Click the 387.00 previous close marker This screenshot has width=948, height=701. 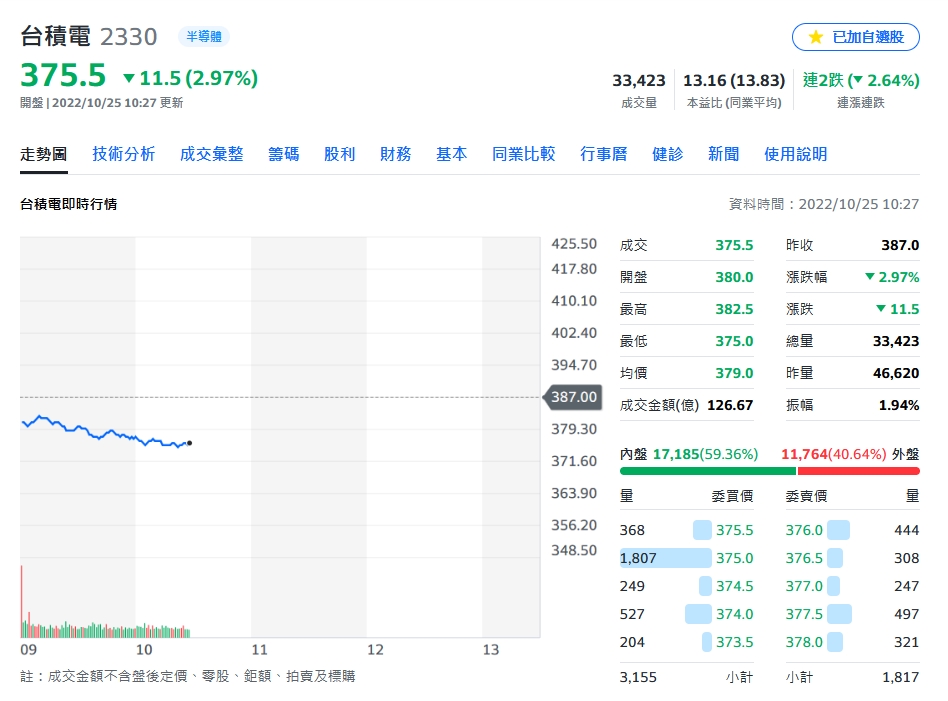point(573,397)
